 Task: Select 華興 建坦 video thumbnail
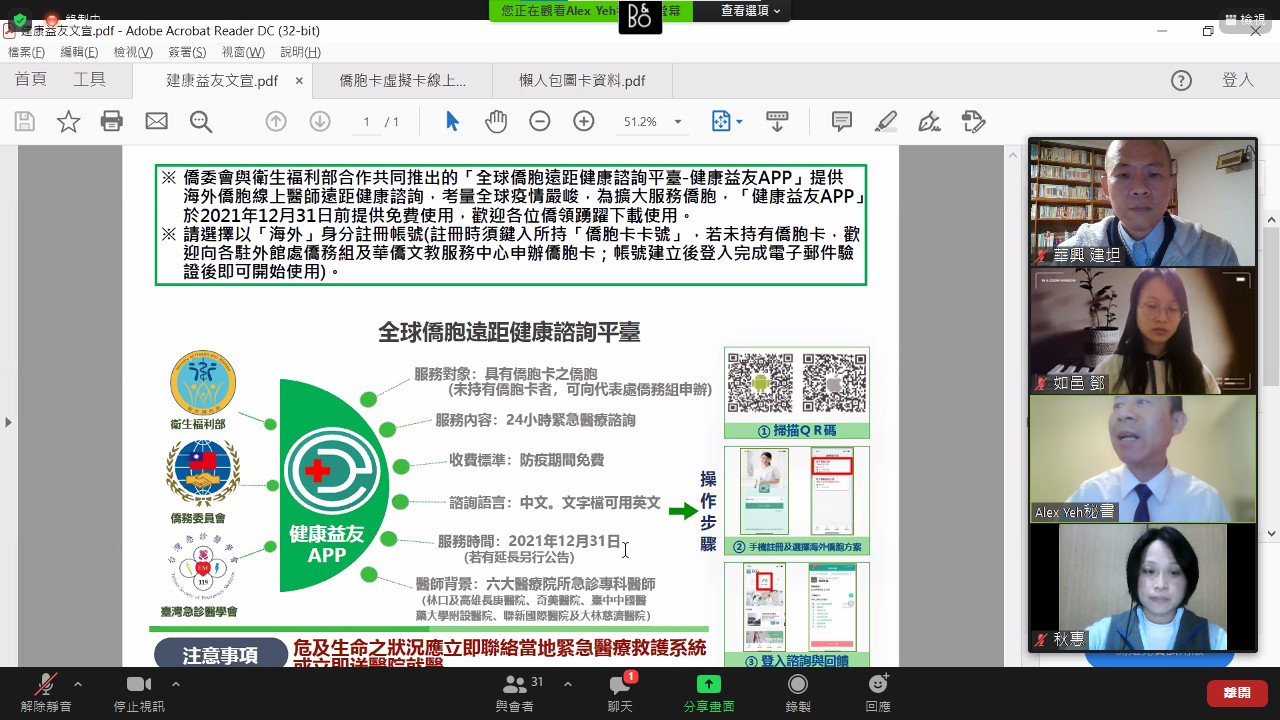click(1143, 203)
